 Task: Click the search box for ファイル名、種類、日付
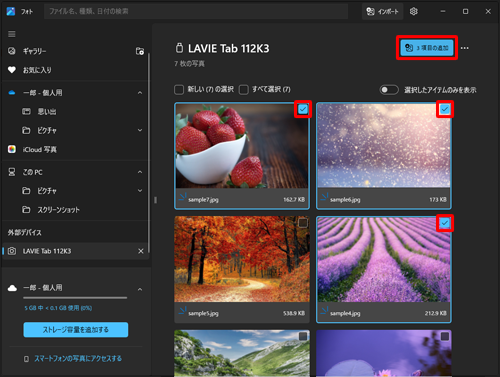196,11
